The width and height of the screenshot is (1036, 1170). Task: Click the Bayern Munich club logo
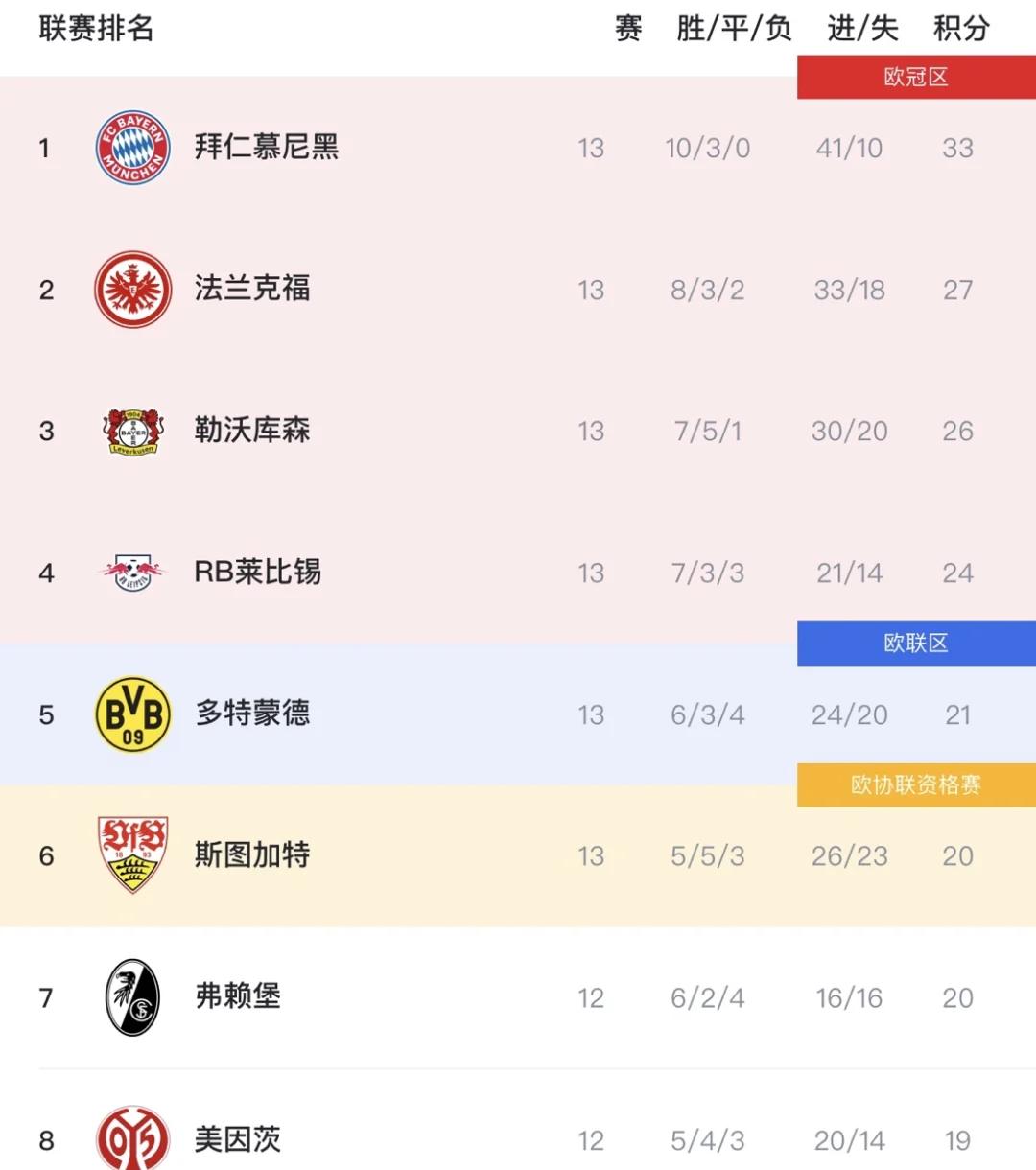tap(133, 148)
